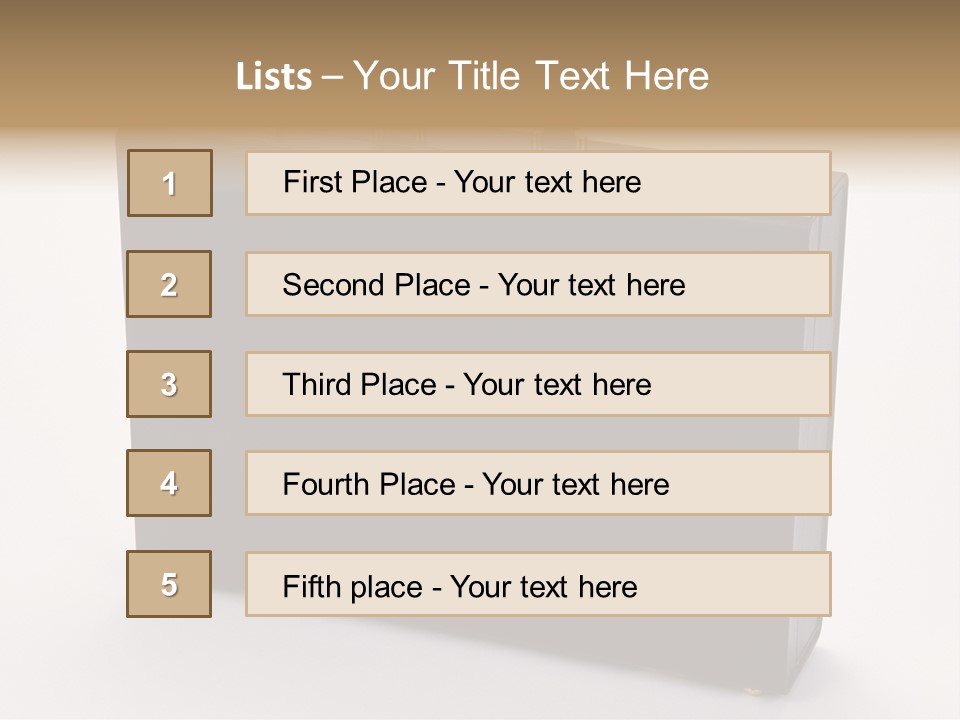Select the number 2 box
960x720 pixels.
point(169,284)
